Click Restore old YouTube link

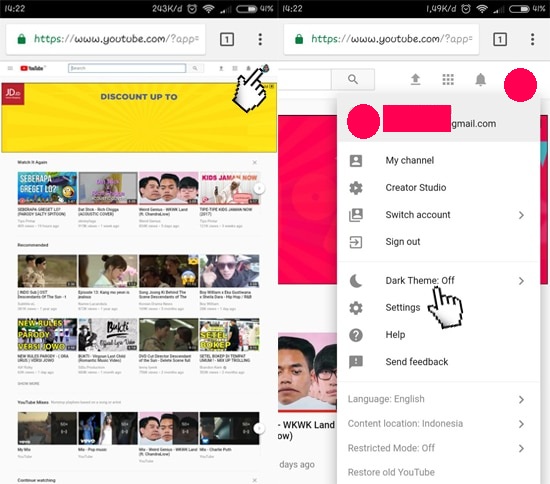391,472
